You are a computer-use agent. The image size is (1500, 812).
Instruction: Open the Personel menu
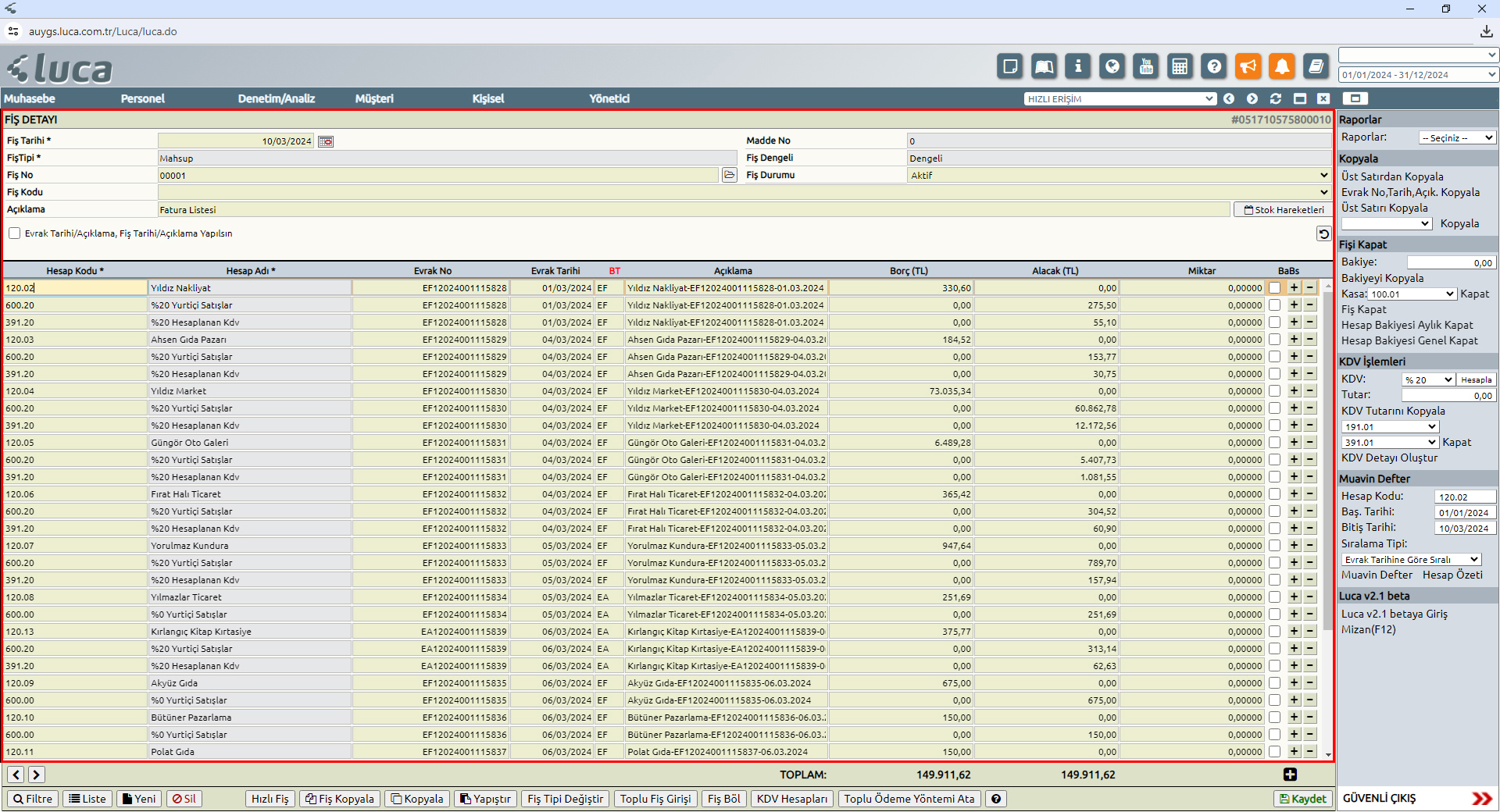pos(143,98)
